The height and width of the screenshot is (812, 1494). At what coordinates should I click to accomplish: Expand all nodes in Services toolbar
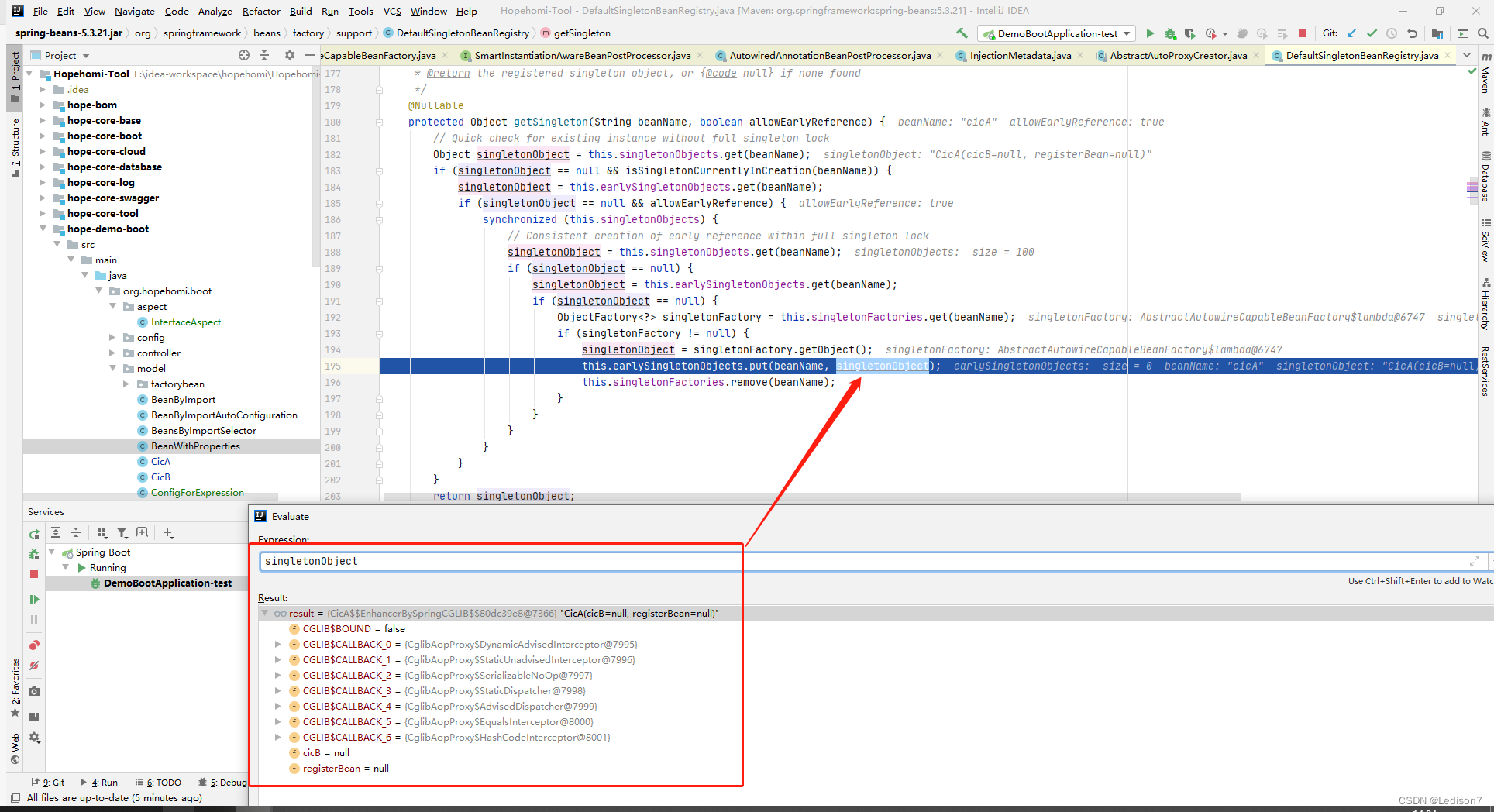[x=56, y=532]
